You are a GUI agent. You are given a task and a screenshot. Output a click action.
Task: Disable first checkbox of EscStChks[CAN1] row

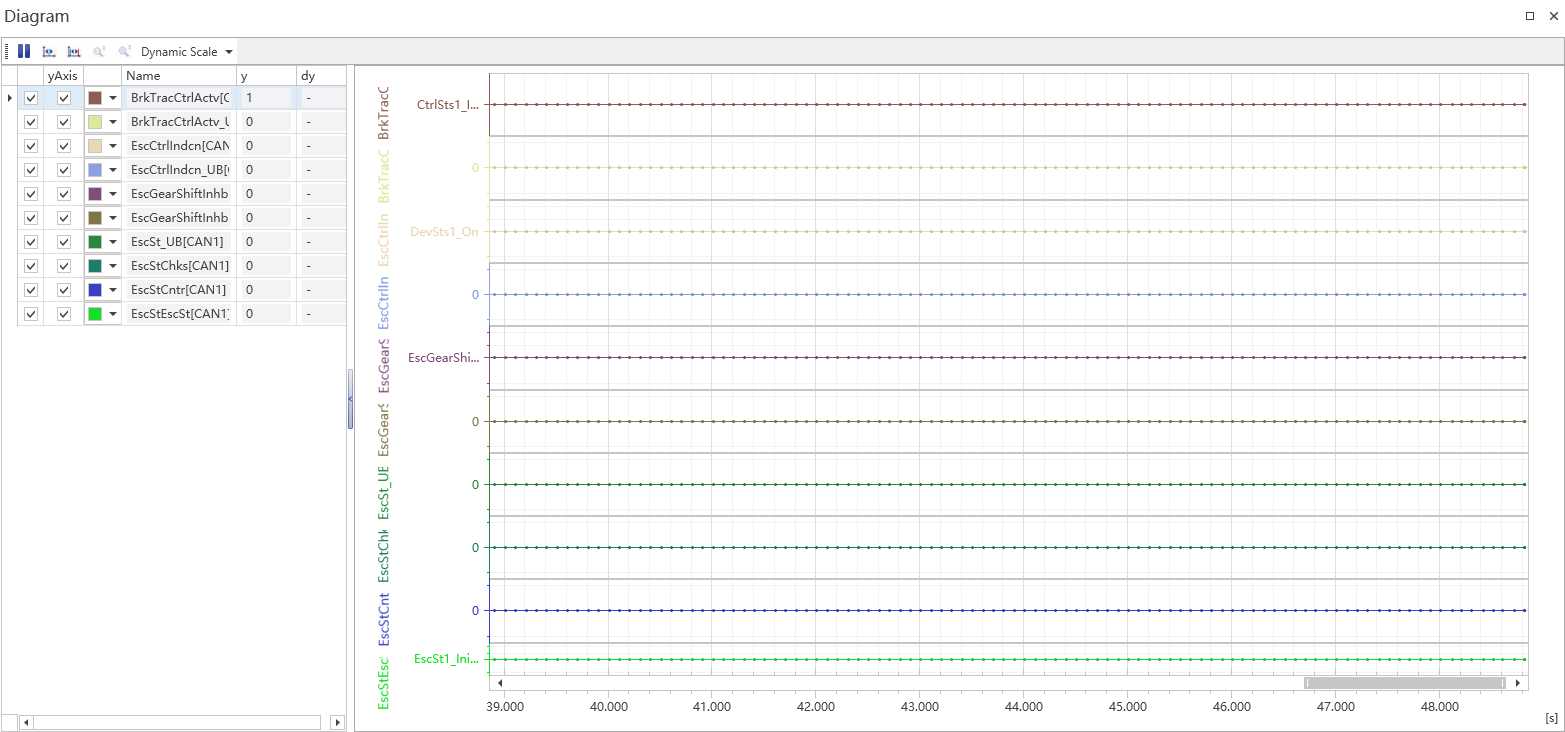click(31, 265)
